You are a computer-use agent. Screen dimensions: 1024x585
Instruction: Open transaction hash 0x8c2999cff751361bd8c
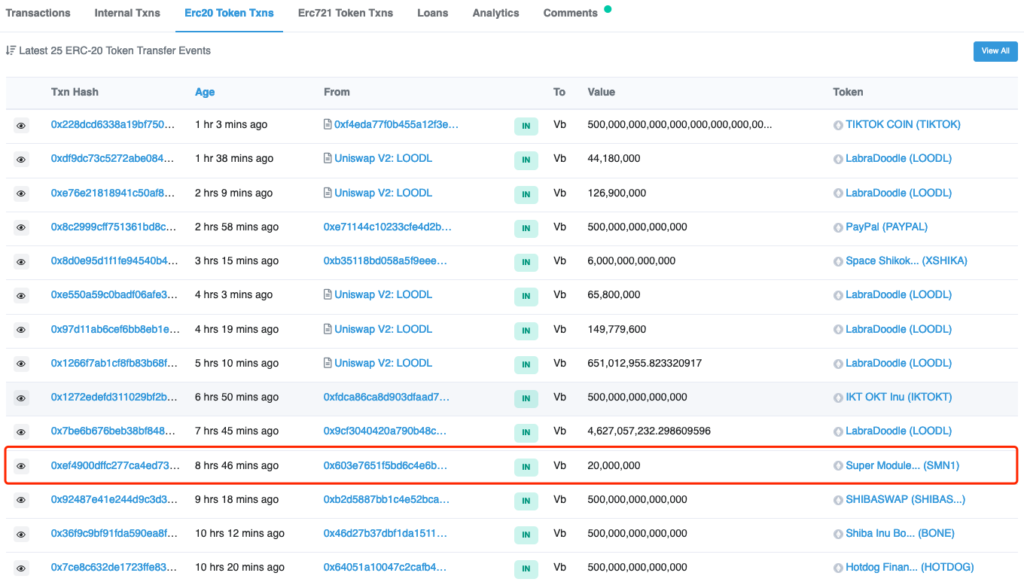pos(114,227)
